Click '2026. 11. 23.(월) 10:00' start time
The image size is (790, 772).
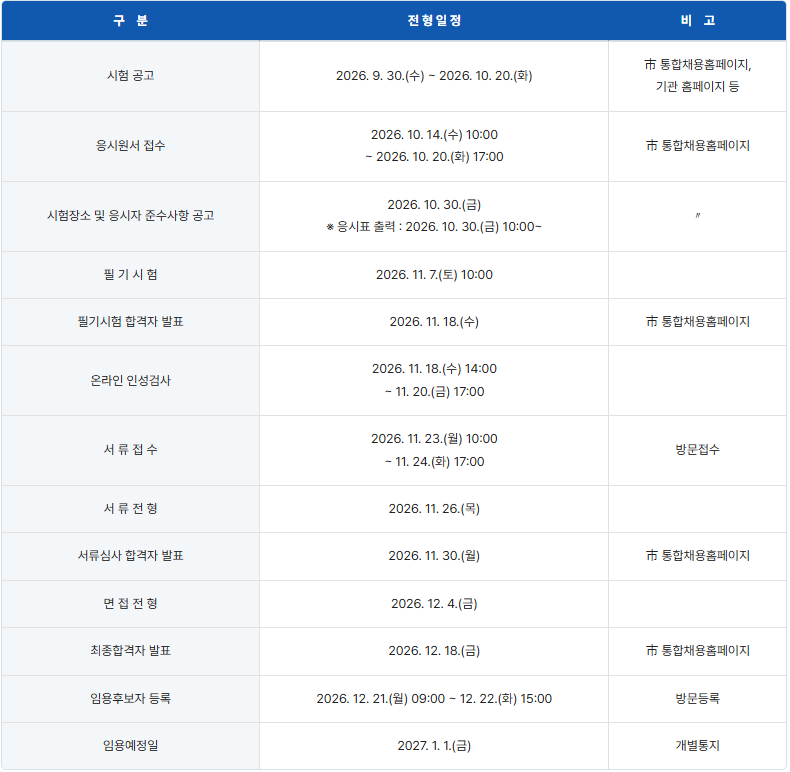click(x=434, y=439)
